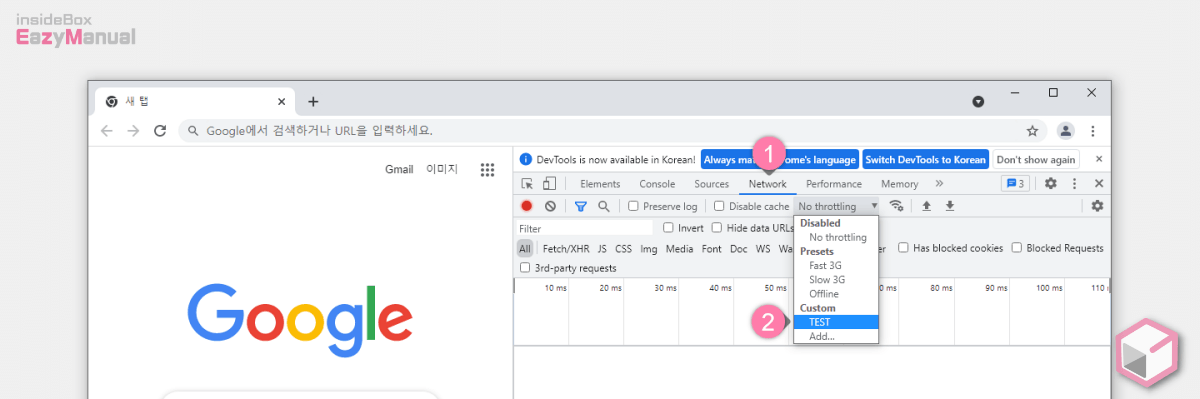The width and height of the screenshot is (1200, 399).
Task: Open network conditions Wi-Fi icon
Action: [897, 206]
